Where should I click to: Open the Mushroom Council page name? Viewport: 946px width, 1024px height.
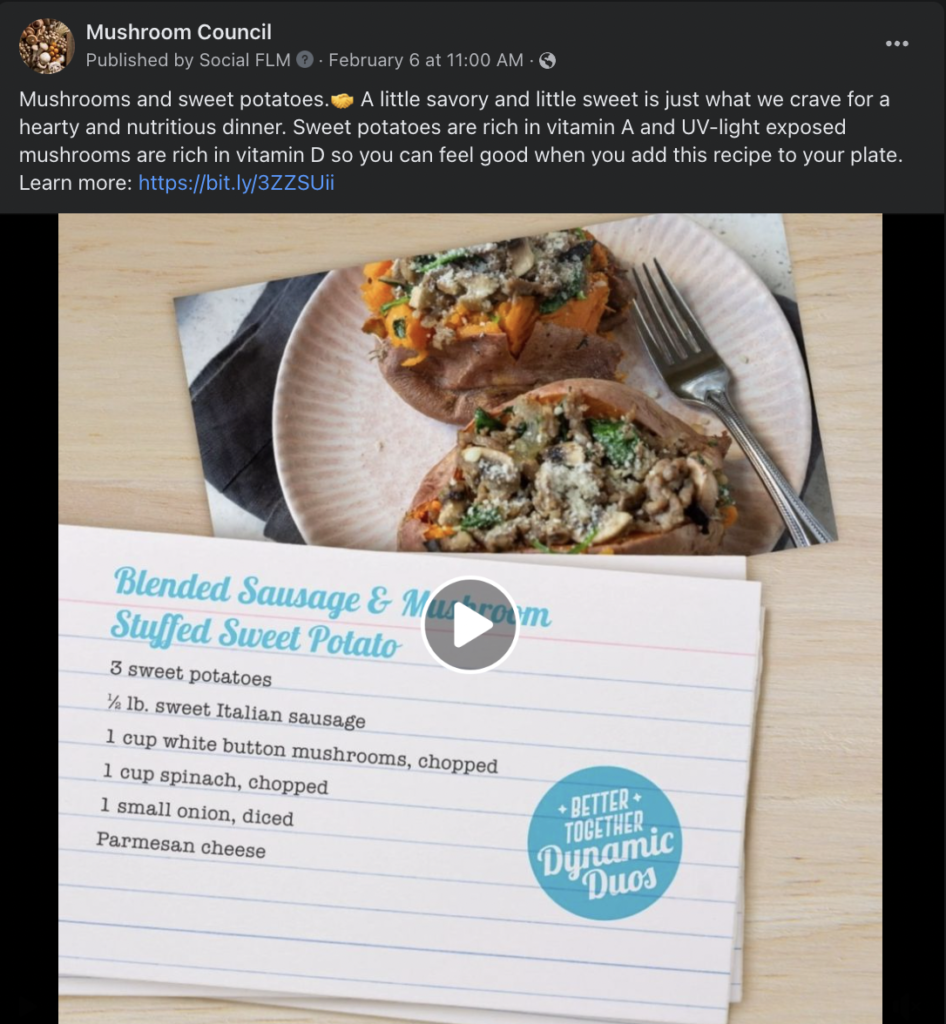[x=178, y=33]
